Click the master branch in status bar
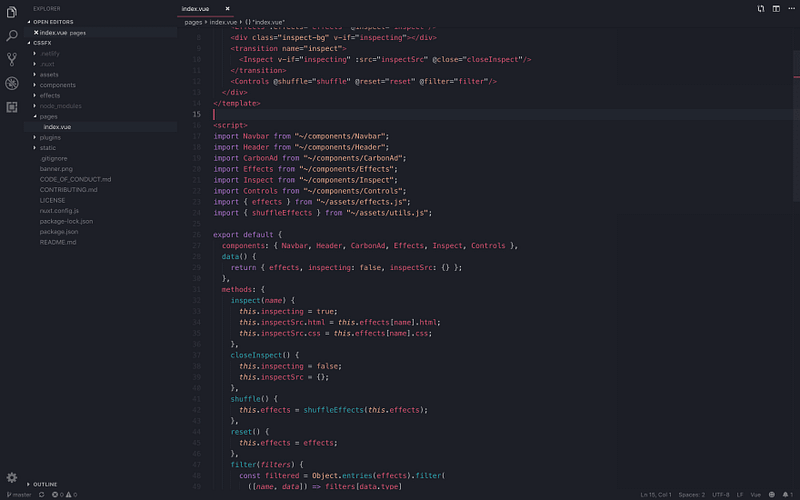This screenshot has height=500, width=800. (x=19, y=494)
